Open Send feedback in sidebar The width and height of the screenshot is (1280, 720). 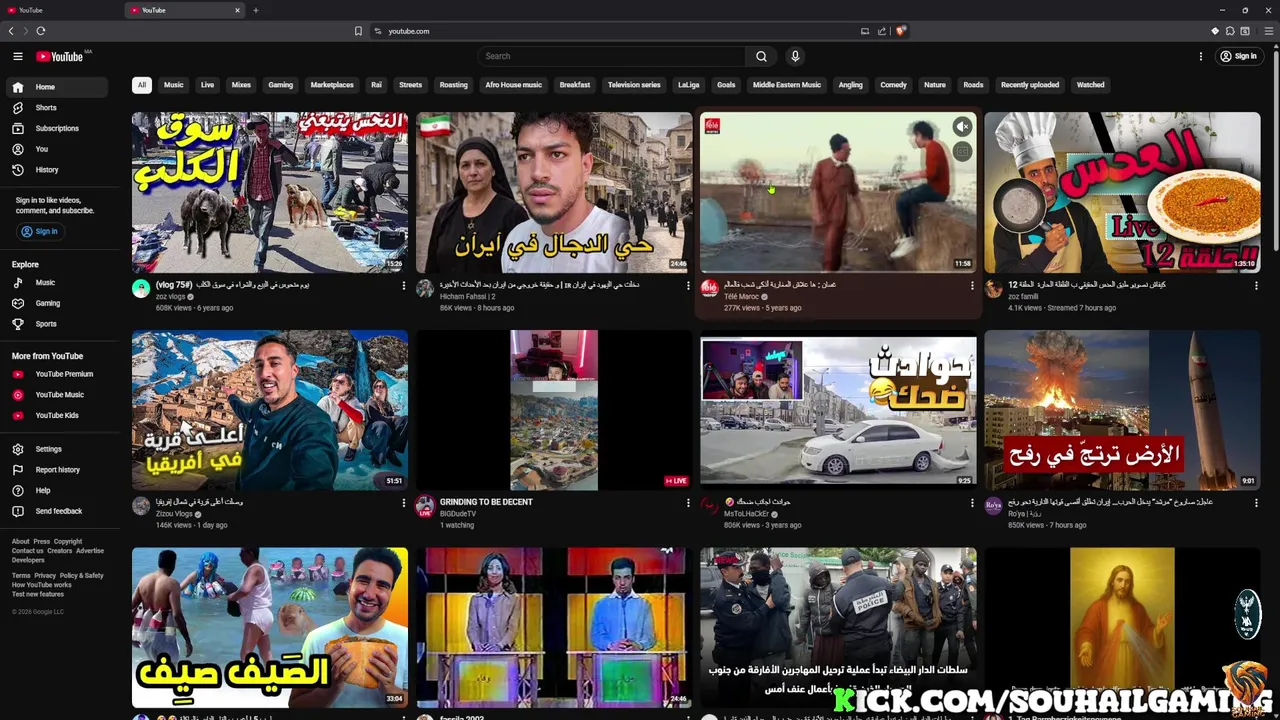pyautogui.click(x=56, y=511)
